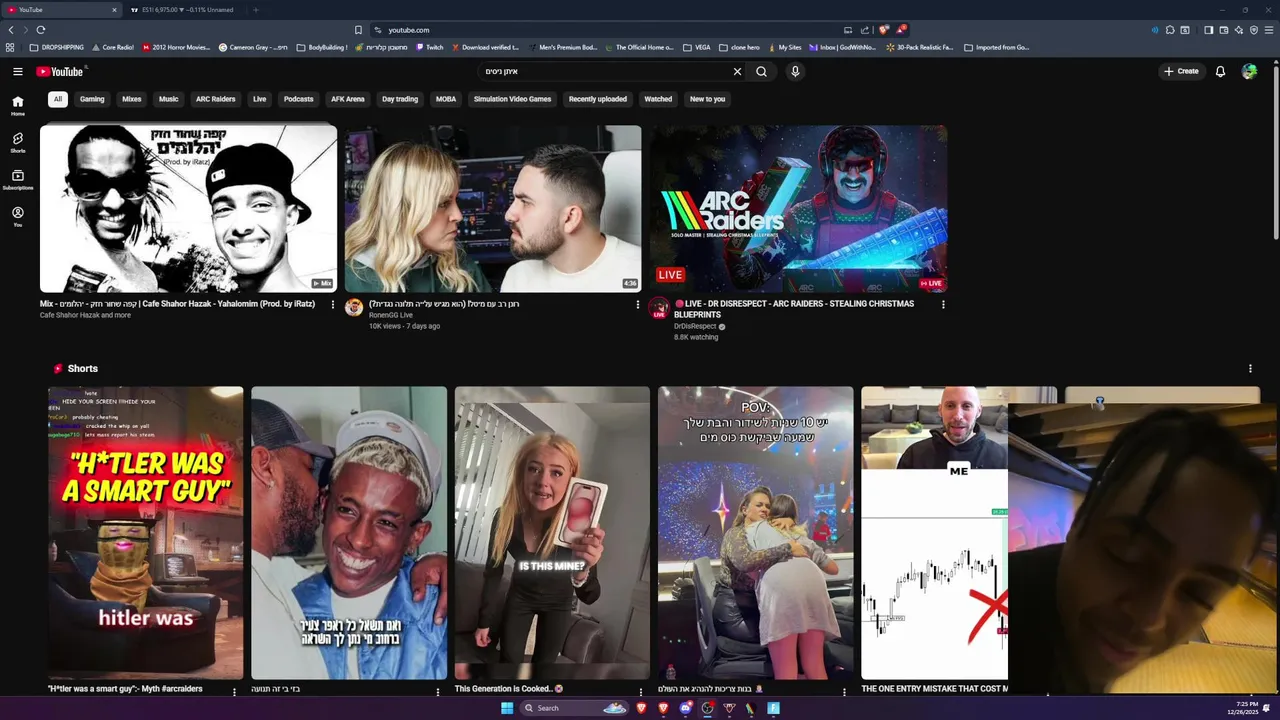Viewport: 1280px width, 720px height.
Task: Open Shorts section more options menu
Action: (x=1250, y=368)
